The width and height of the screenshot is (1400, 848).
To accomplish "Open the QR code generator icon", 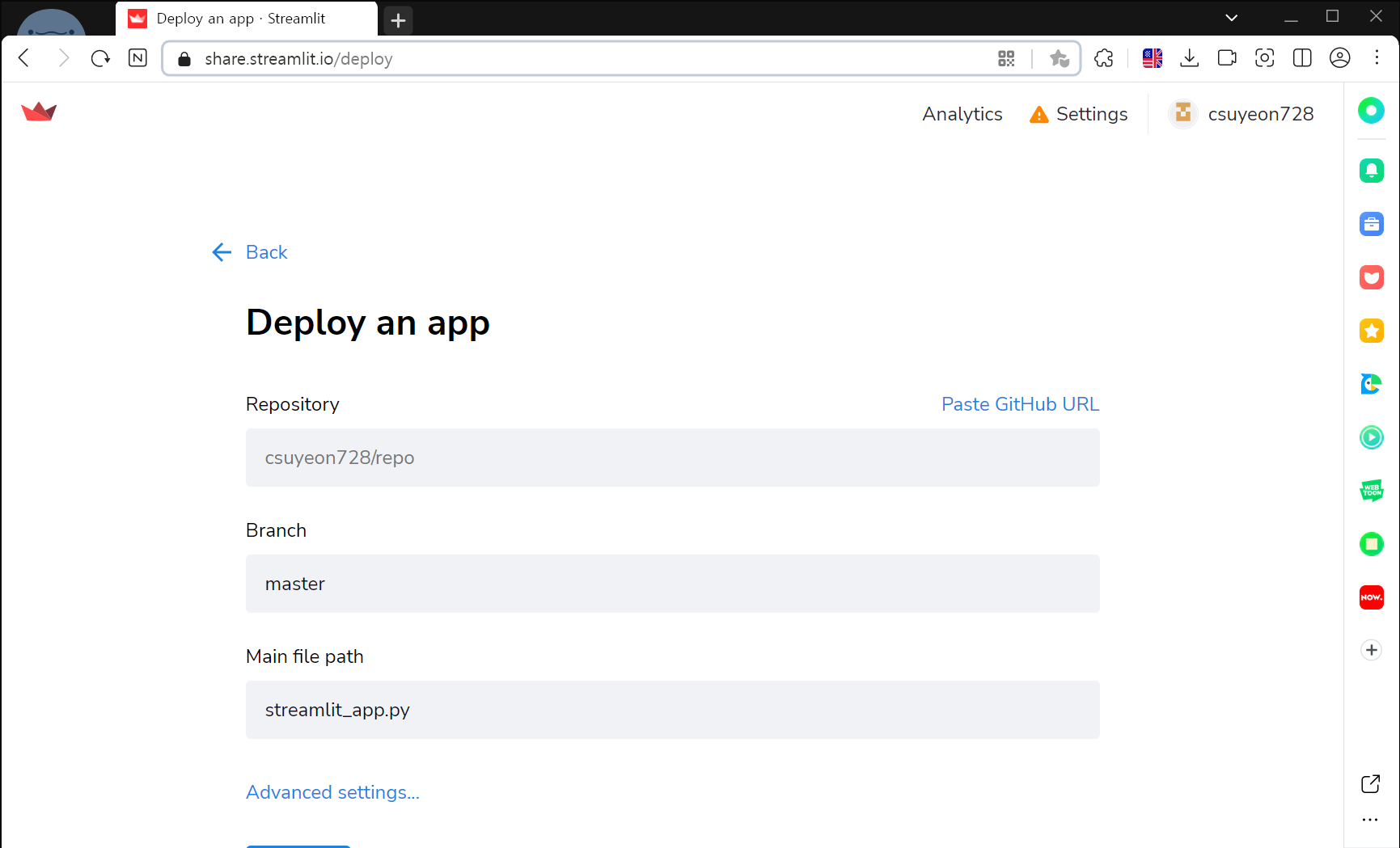I will [x=1006, y=58].
